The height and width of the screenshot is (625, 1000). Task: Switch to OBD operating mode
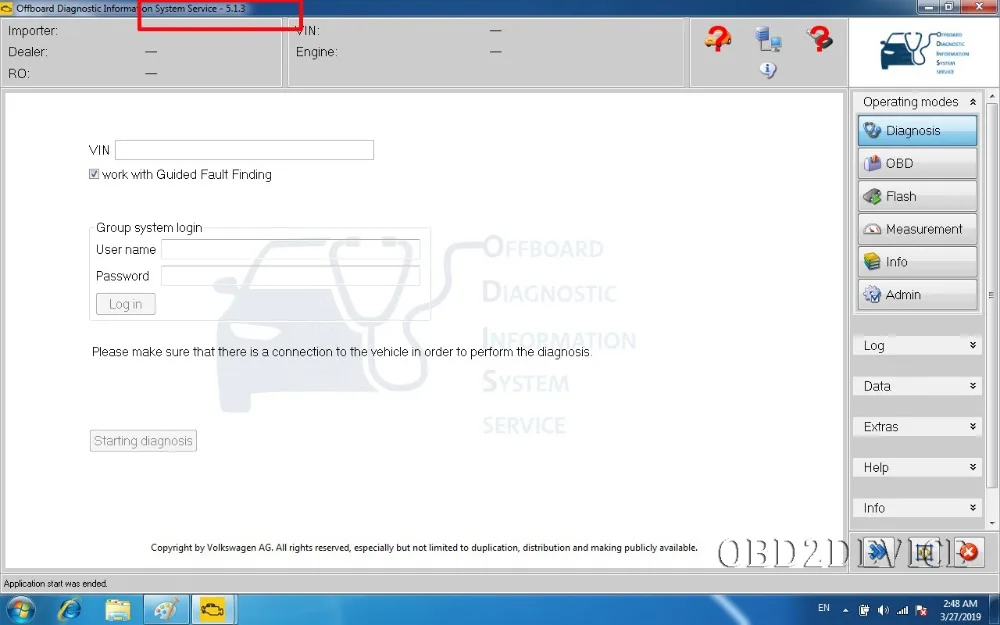coord(917,163)
